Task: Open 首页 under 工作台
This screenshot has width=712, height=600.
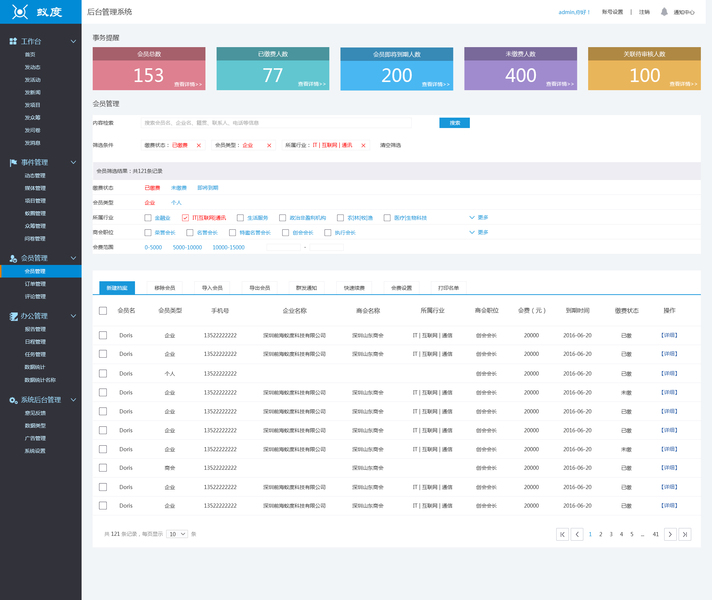Action: point(30,55)
